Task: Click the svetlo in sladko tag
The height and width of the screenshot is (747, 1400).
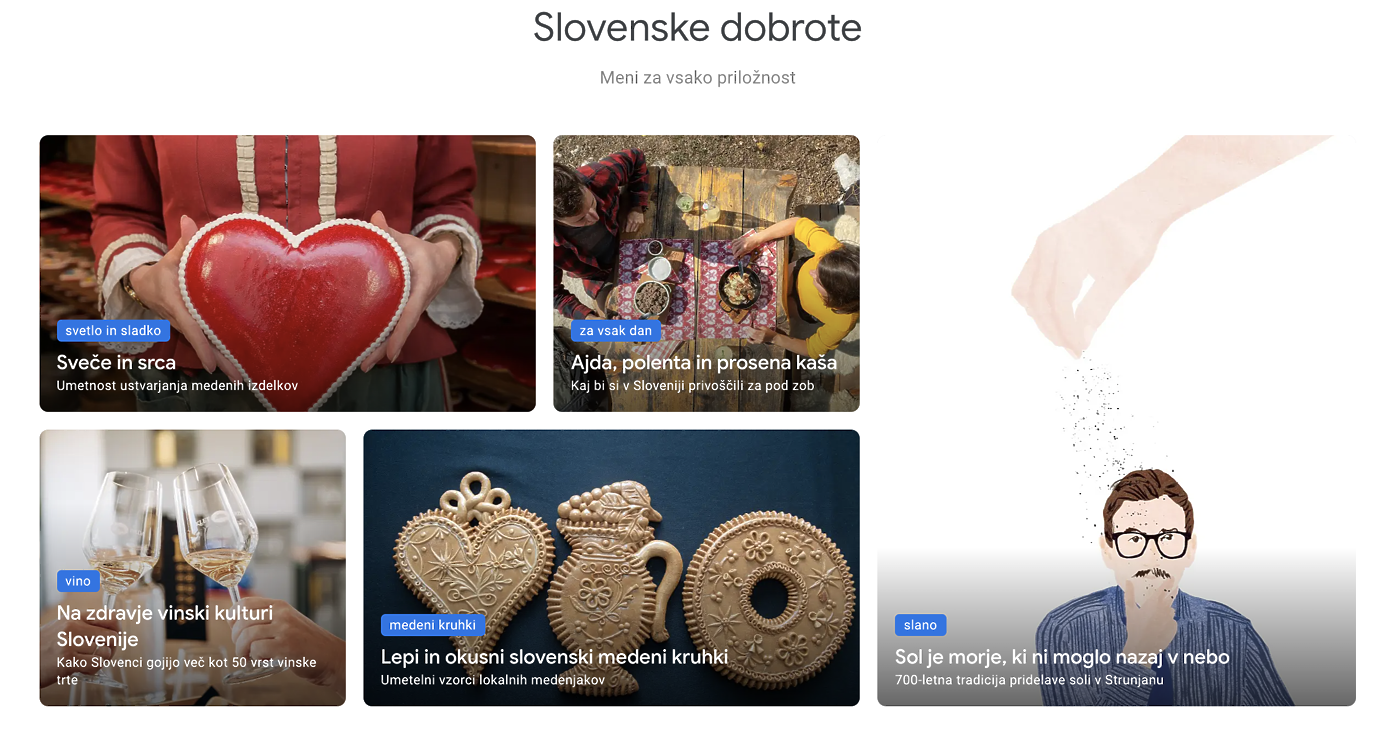Action: pyautogui.click(x=113, y=331)
